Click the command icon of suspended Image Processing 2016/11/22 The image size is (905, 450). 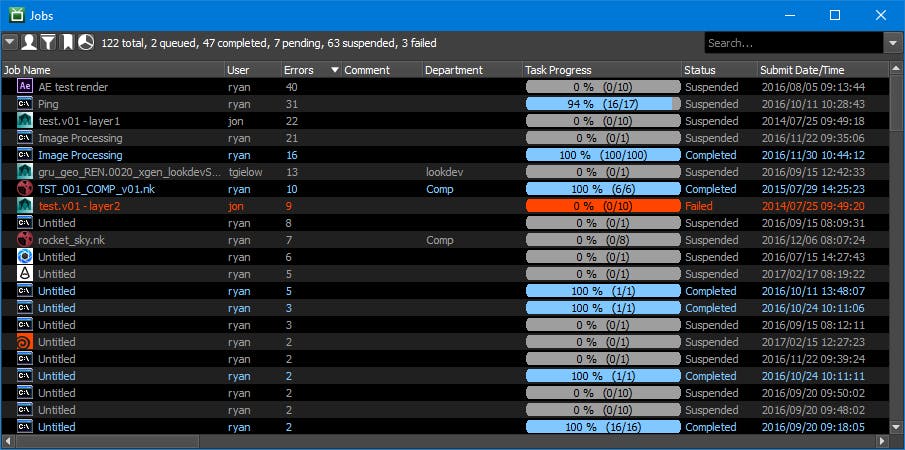click(x=25, y=138)
